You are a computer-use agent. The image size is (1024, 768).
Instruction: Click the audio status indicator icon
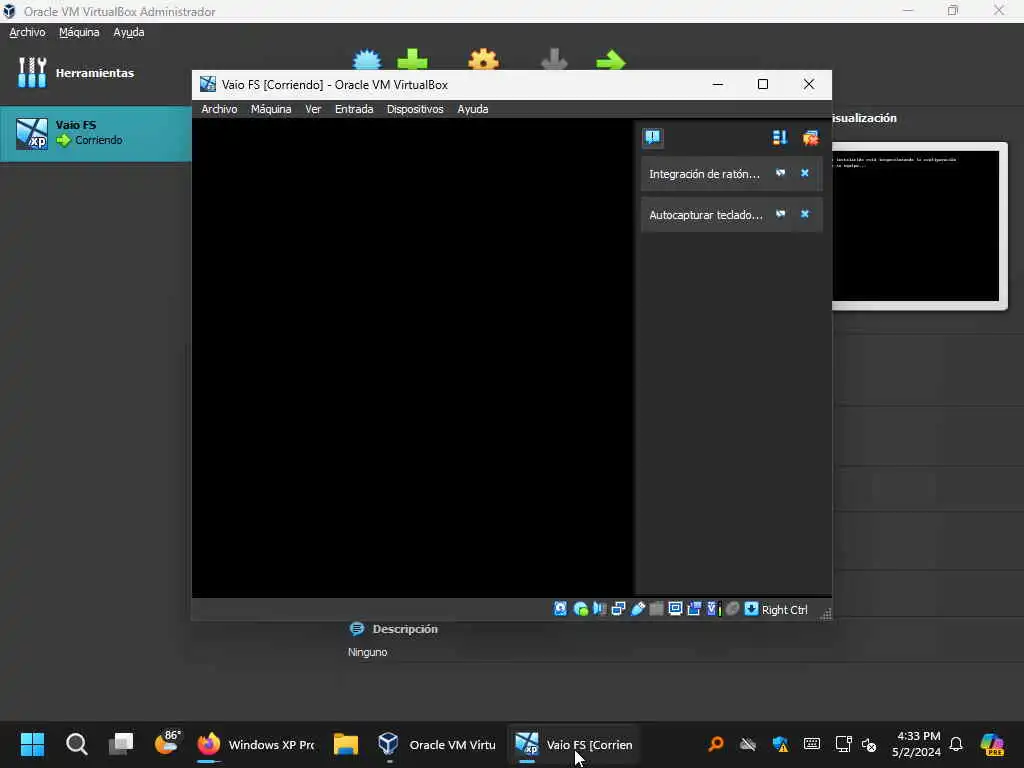pyautogui.click(x=599, y=609)
